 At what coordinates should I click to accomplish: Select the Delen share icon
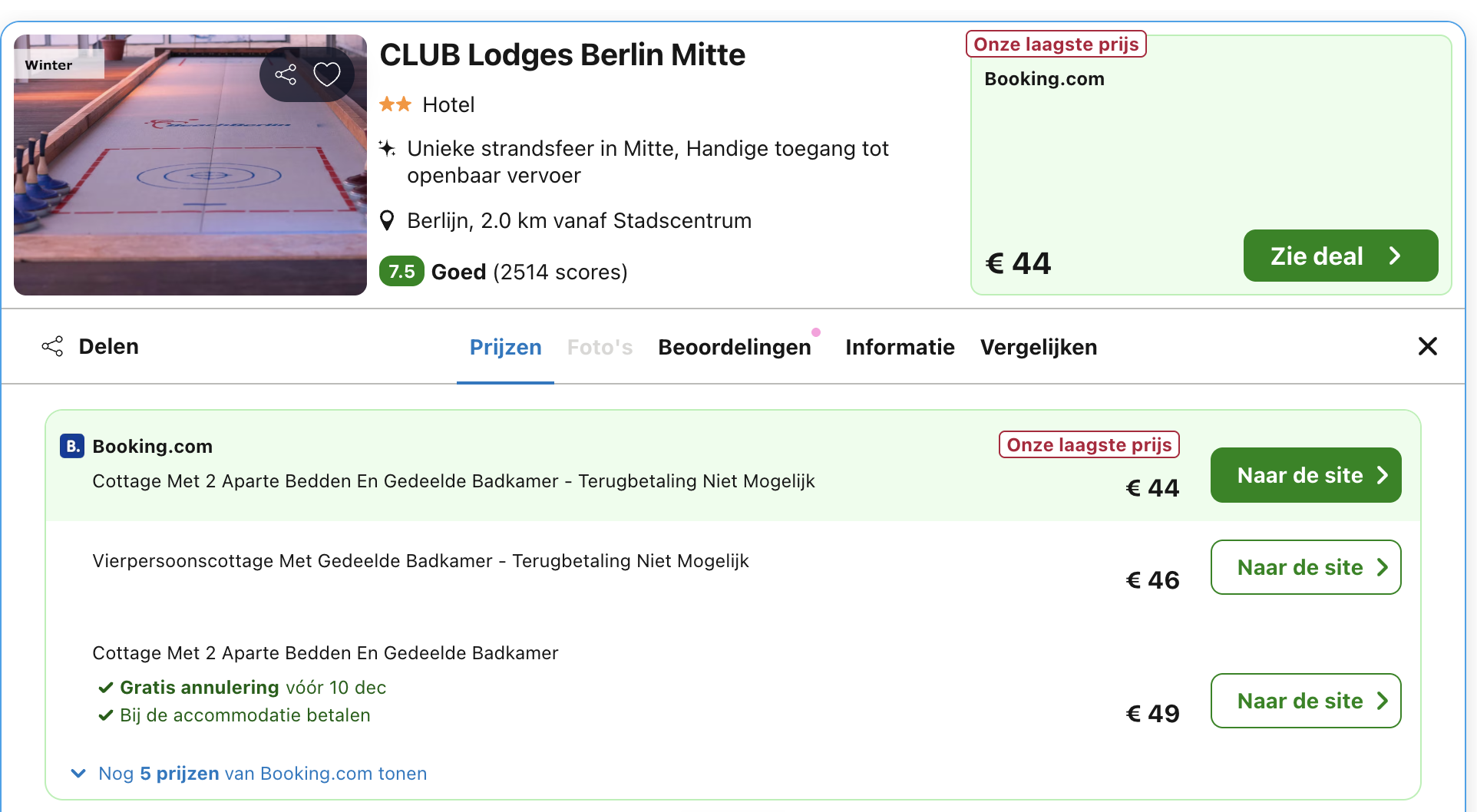pos(52,346)
